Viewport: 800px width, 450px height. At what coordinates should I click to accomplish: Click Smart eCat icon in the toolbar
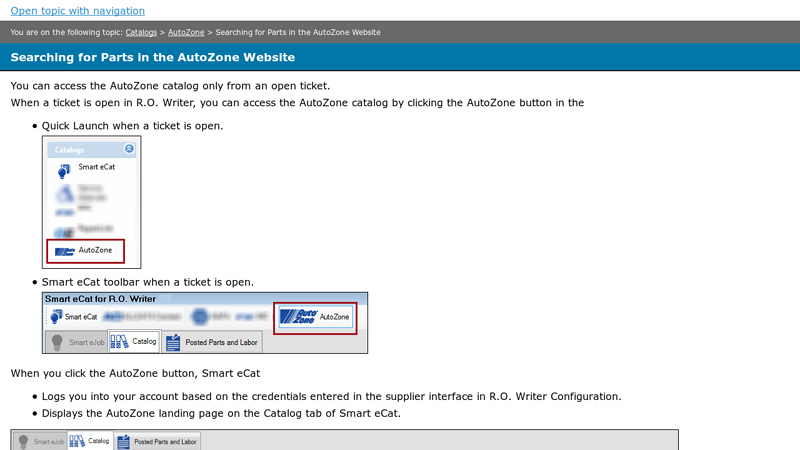[x=56, y=317]
